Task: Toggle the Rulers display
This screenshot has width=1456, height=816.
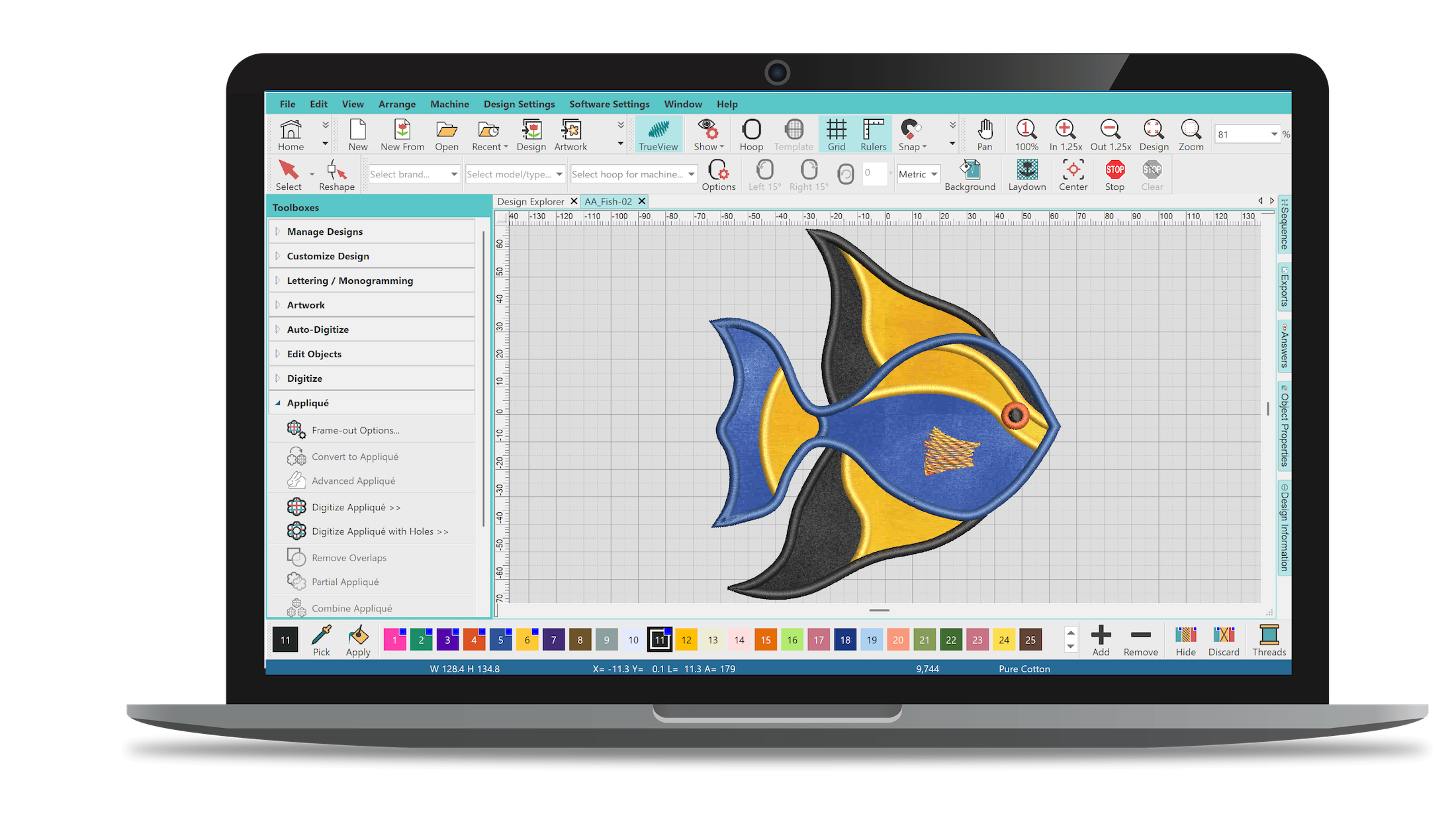Action: tap(873, 135)
